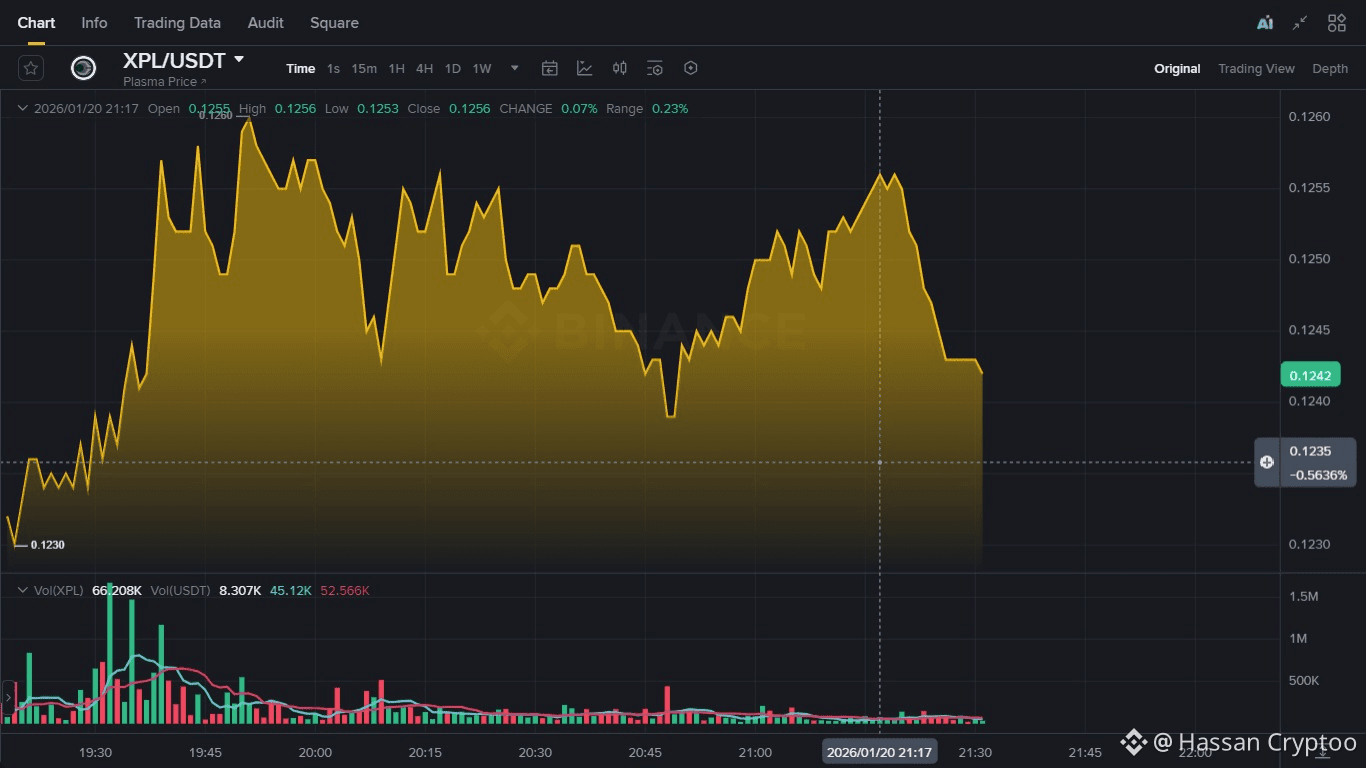The width and height of the screenshot is (1366, 768).
Task: Switch to the 1H interval
Action: pos(396,68)
